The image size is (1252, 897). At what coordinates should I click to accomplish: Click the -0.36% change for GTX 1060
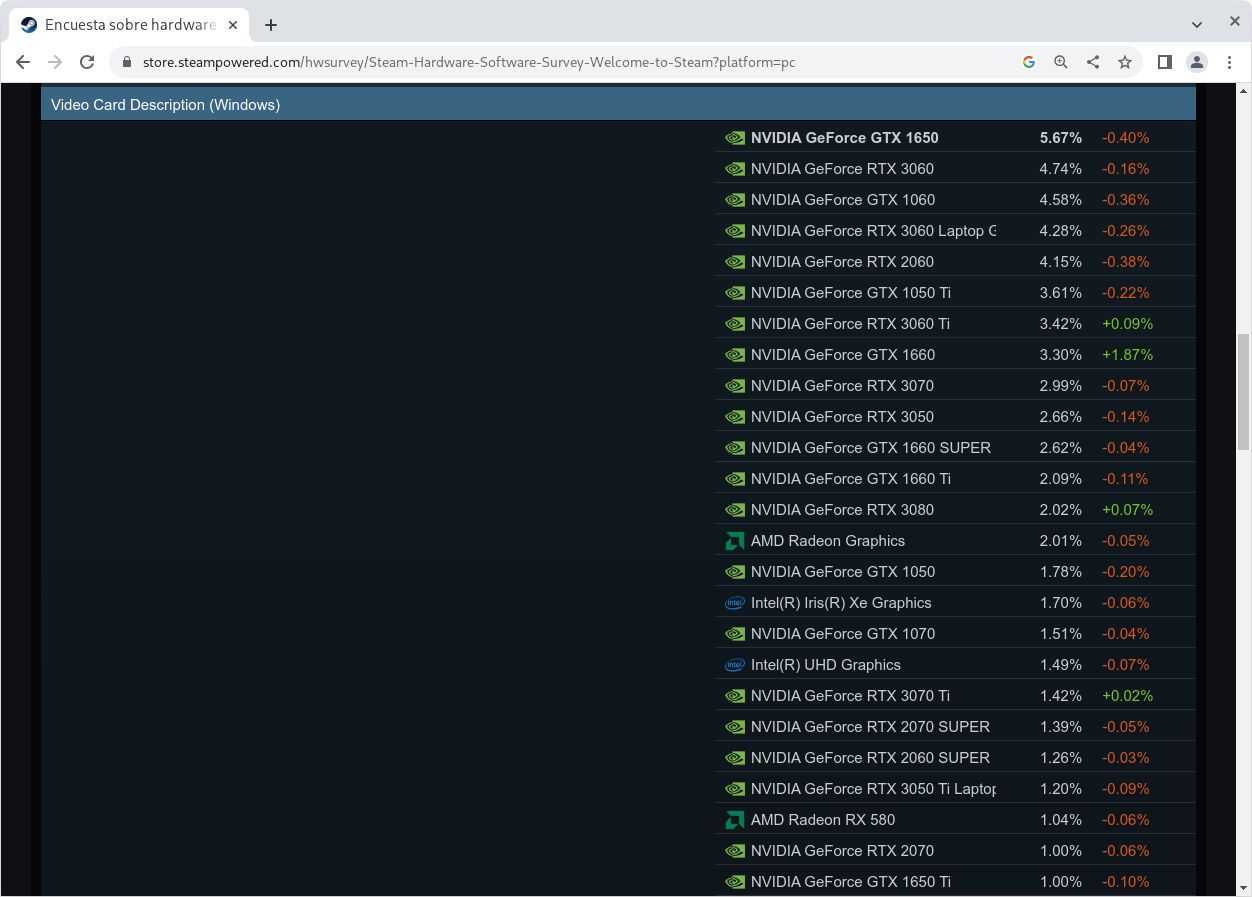point(1125,200)
